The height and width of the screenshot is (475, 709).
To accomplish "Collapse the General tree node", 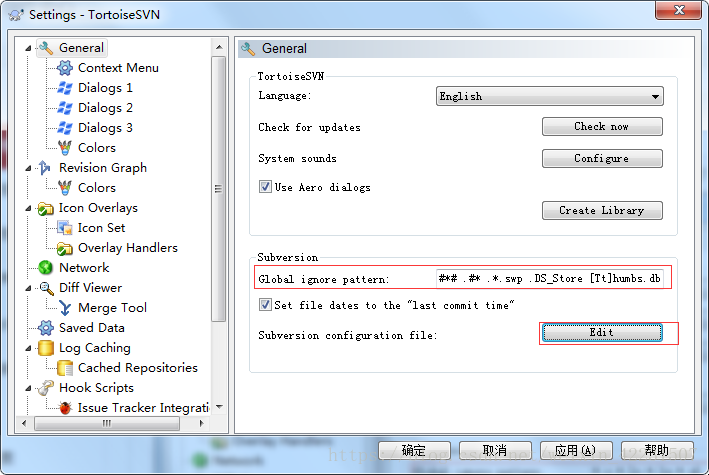I will click(28, 48).
